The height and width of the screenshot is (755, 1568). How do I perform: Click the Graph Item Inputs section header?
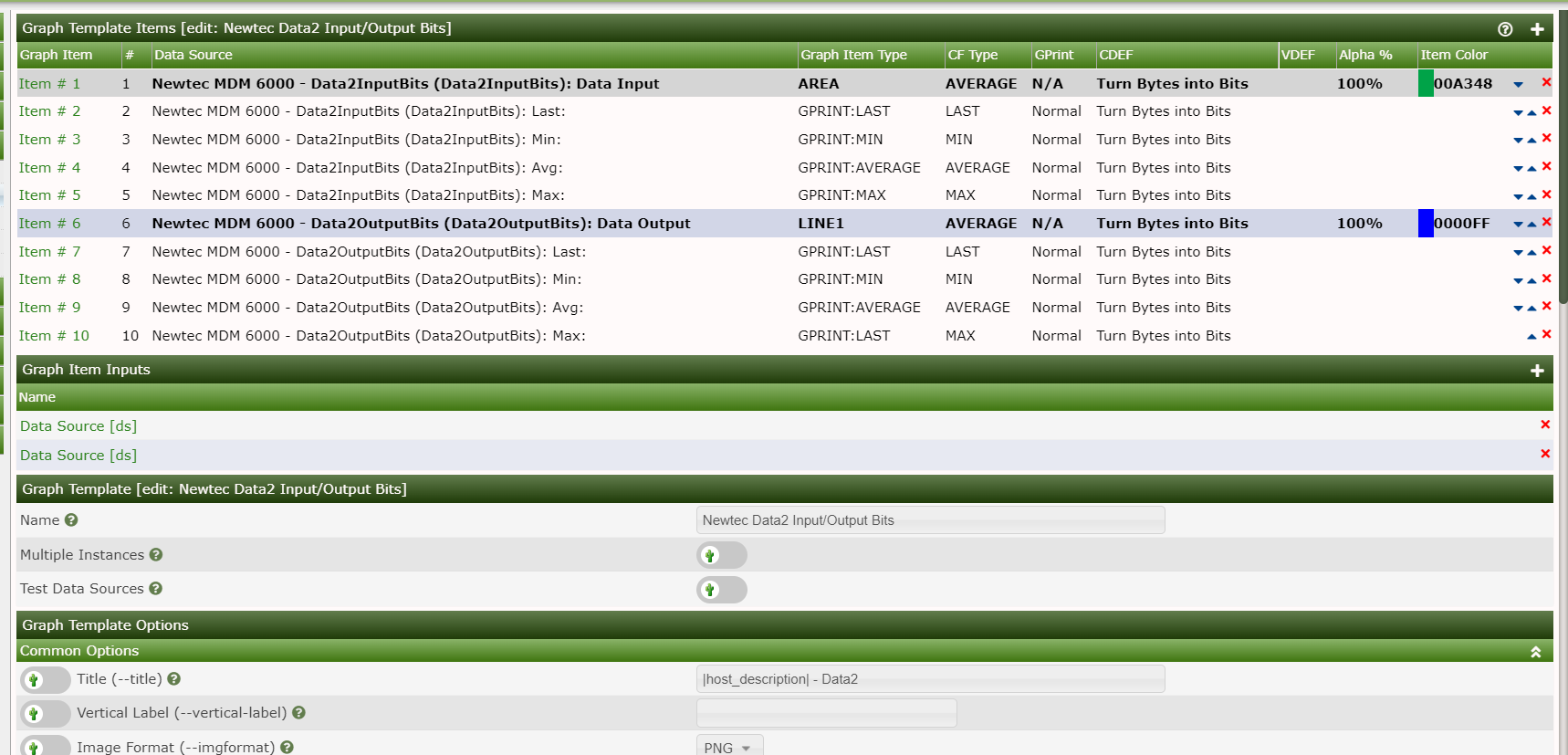coord(785,370)
